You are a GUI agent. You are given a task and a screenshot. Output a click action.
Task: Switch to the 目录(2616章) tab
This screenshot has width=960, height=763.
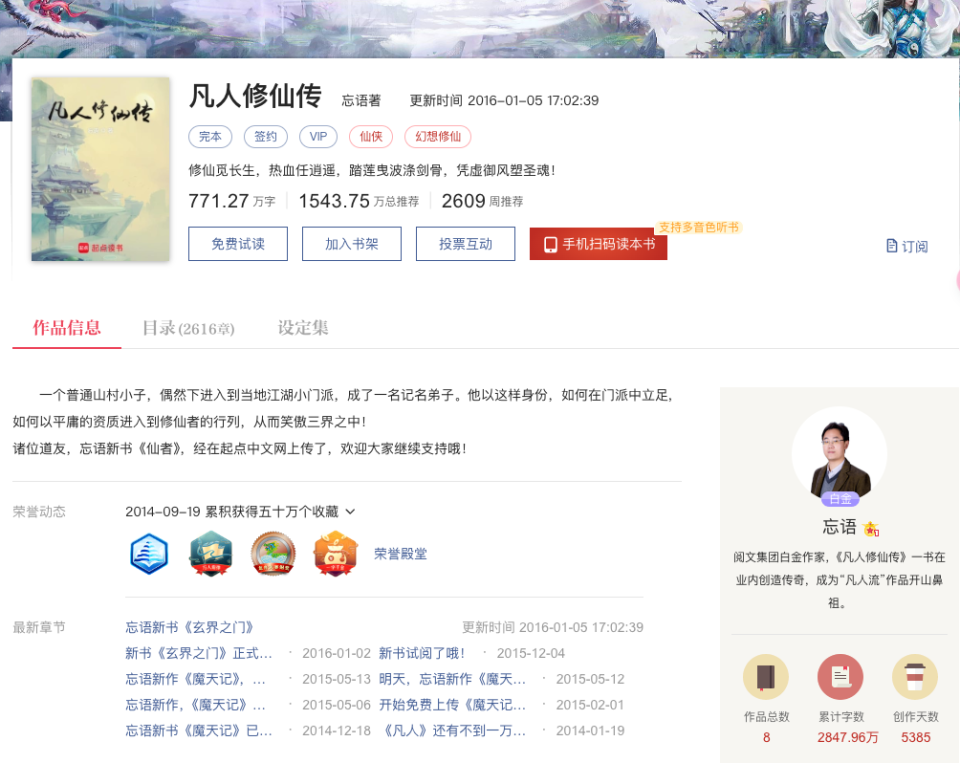188,327
